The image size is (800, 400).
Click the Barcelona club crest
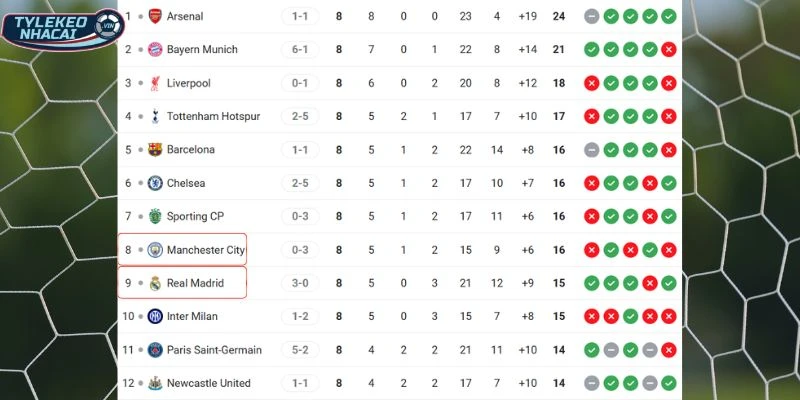coord(154,150)
